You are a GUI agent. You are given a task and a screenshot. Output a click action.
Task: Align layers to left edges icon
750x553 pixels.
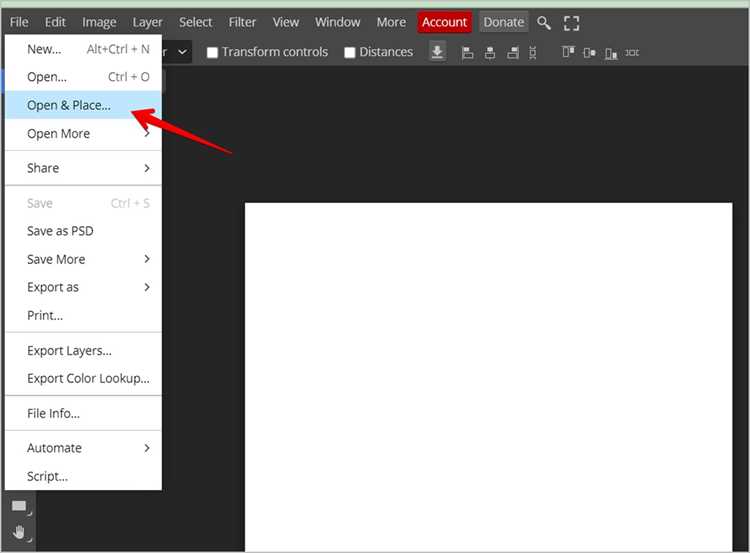[x=467, y=53]
